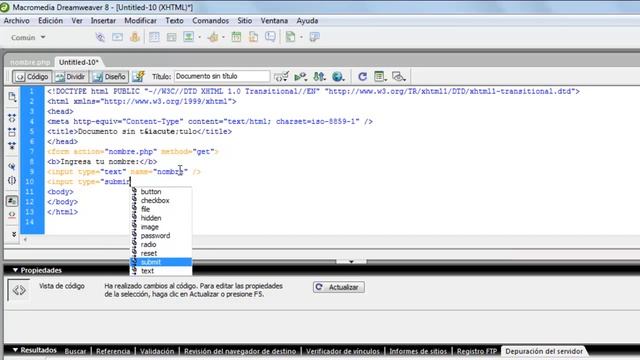The image size is (640, 360).
Task: Click the Comment insert icon
Action: 270,37
